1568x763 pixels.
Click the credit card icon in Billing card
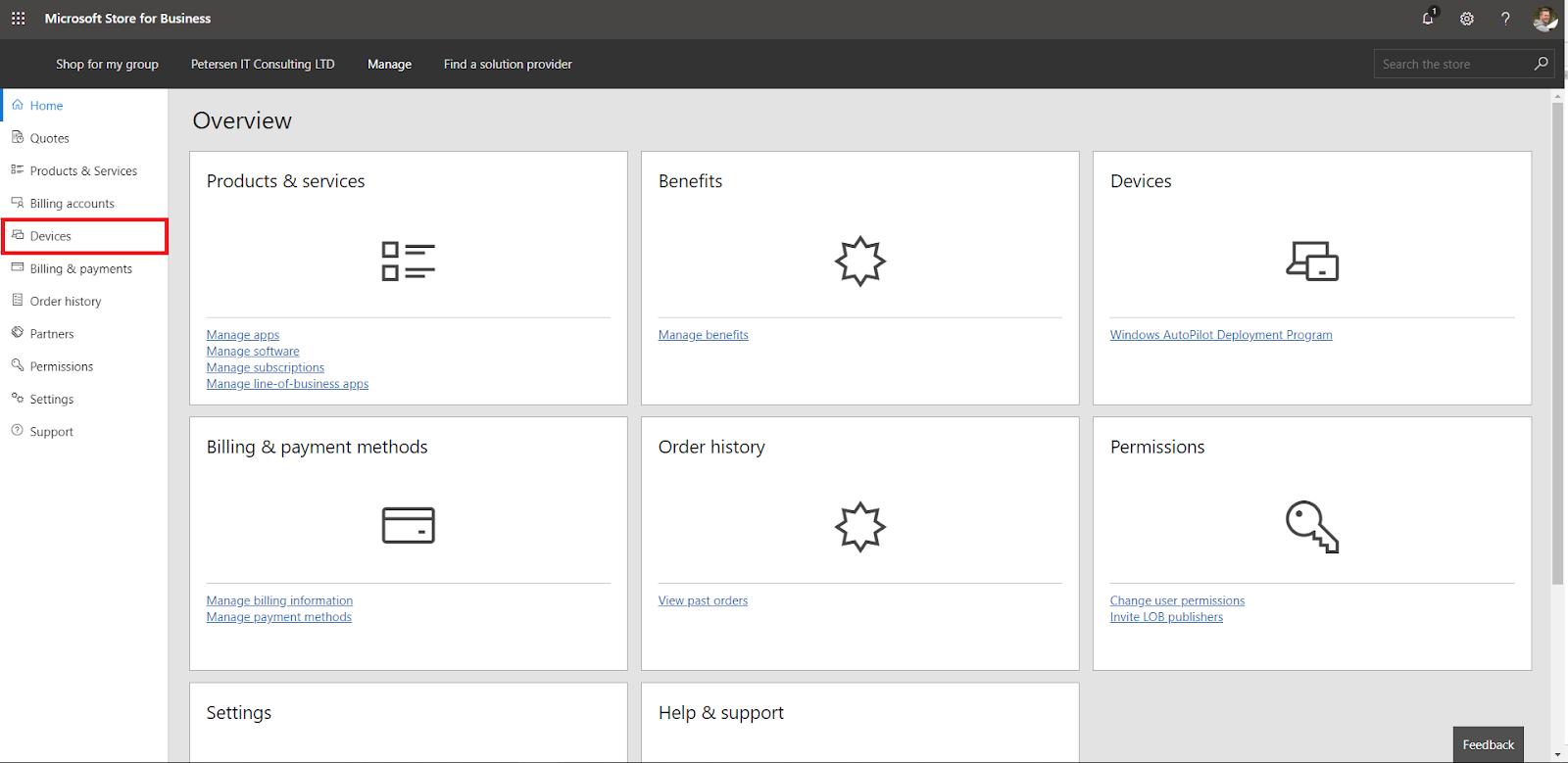(x=409, y=526)
